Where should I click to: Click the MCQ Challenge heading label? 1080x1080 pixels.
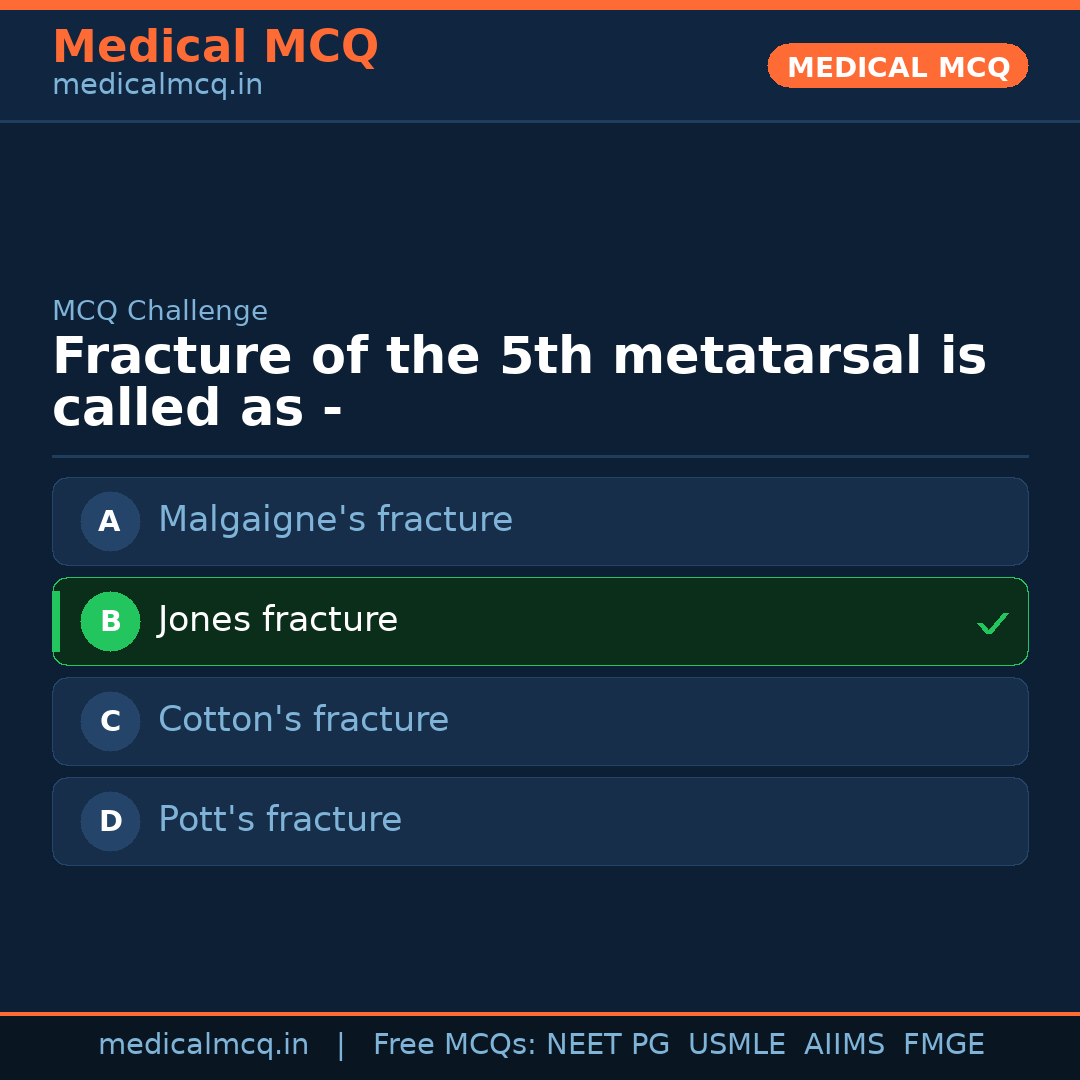coord(160,311)
